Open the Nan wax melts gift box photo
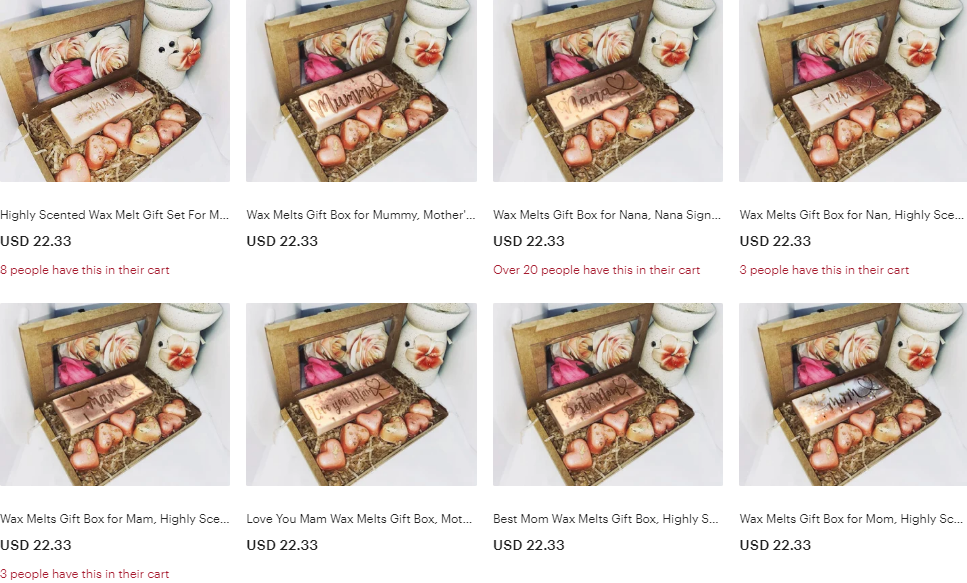The height and width of the screenshot is (583, 967). [853, 91]
